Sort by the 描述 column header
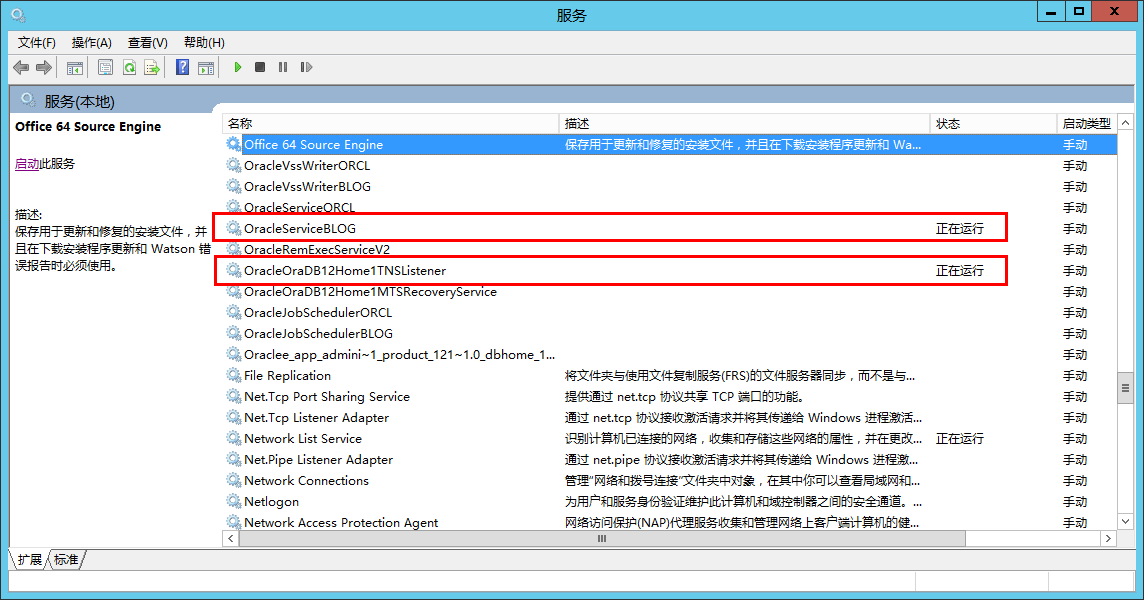The height and width of the screenshot is (600, 1144). click(x=744, y=124)
